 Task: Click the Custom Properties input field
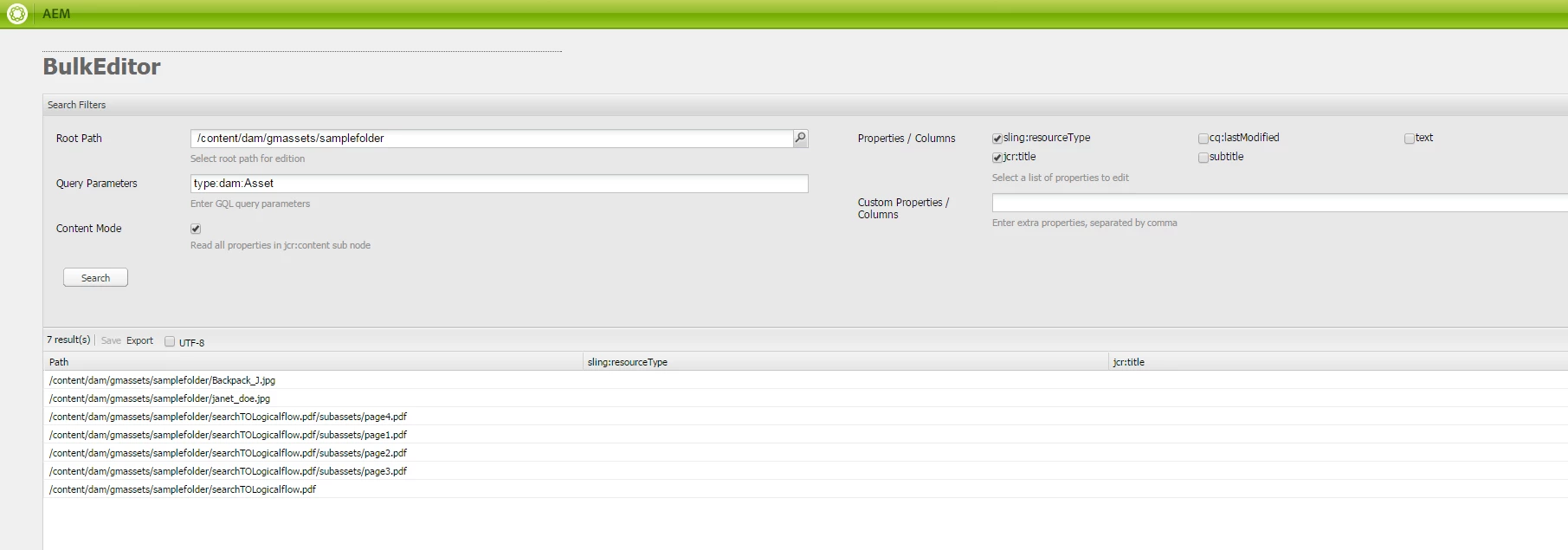coord(1280,203)
